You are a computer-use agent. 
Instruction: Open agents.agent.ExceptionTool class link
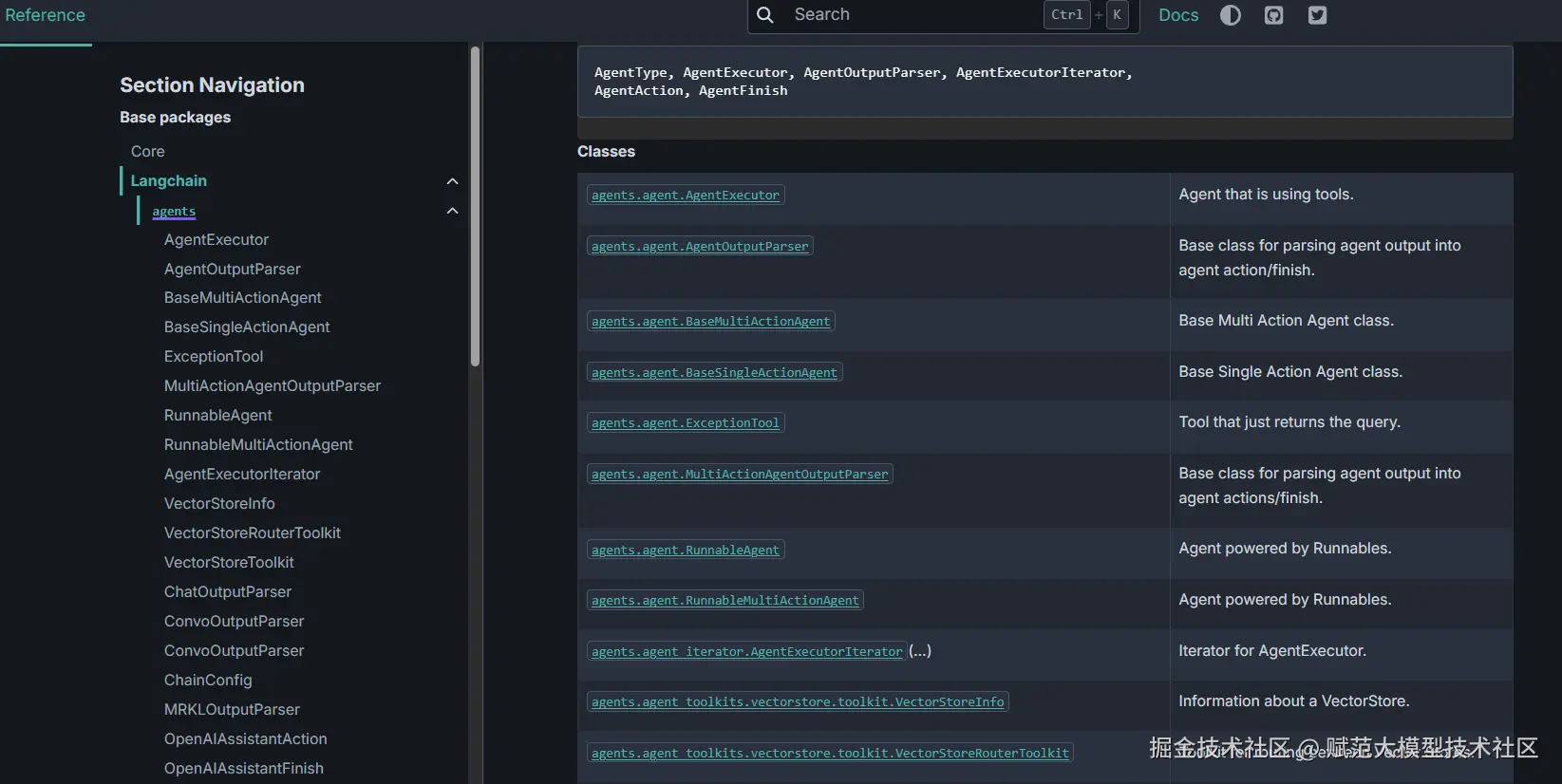click(686, 423)
